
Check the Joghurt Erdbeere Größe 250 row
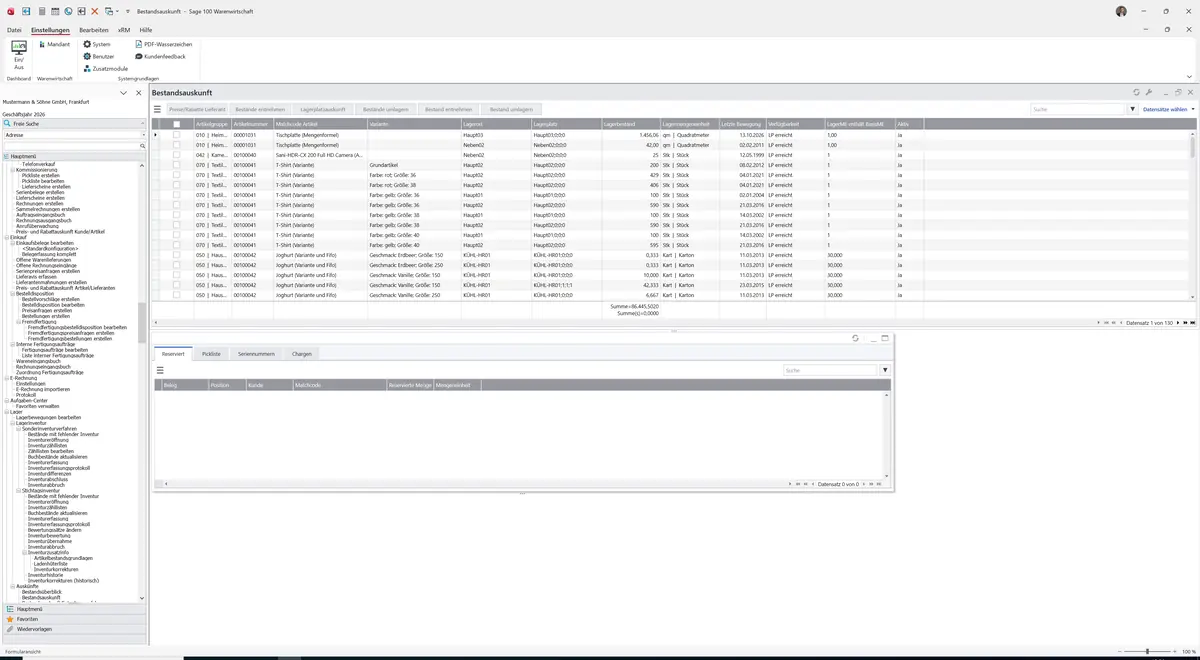coord(177,265)
